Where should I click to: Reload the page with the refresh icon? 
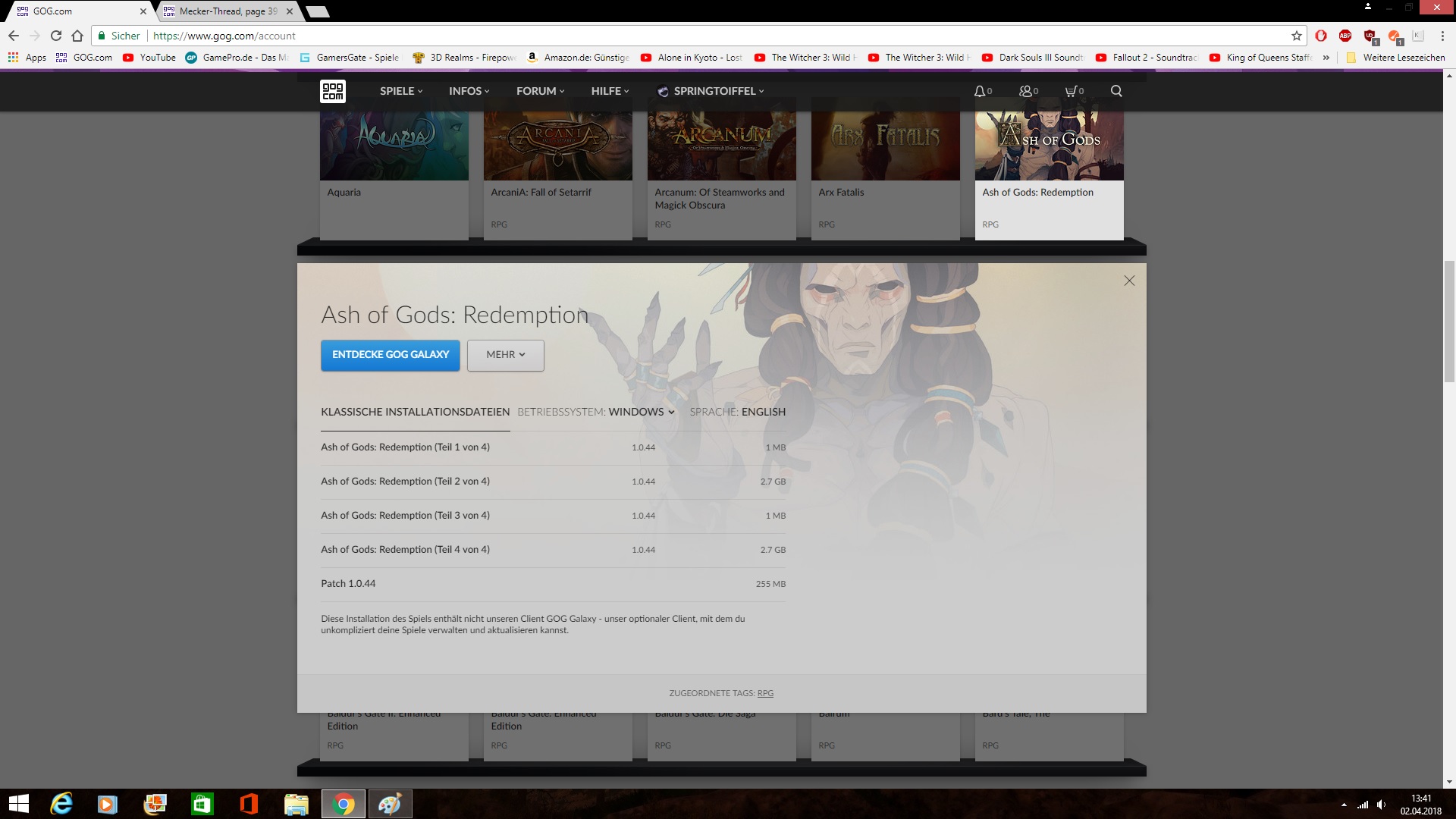point(56,36)
